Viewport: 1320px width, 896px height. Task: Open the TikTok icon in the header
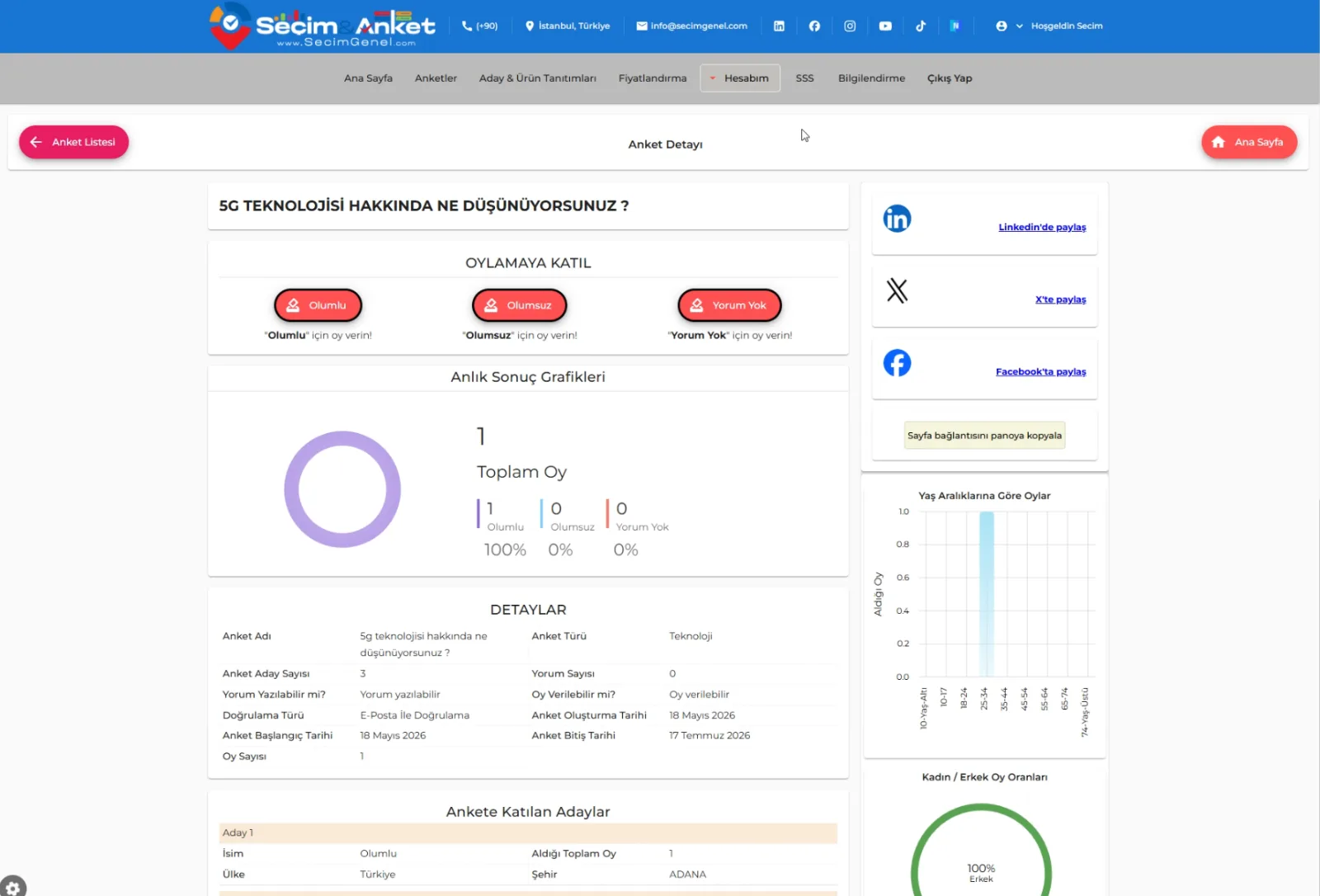click(x=921, y=26)
